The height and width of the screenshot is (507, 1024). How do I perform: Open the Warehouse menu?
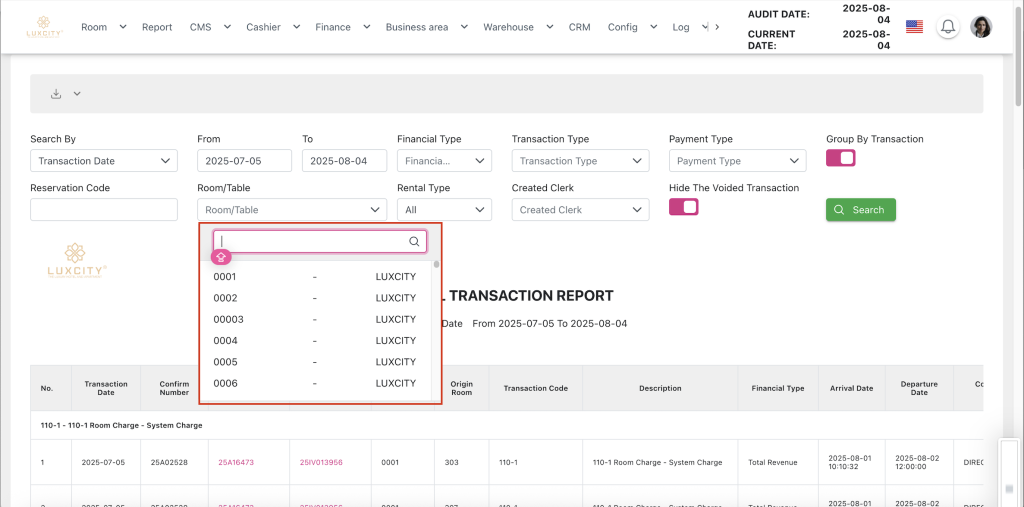click(515, 27)
